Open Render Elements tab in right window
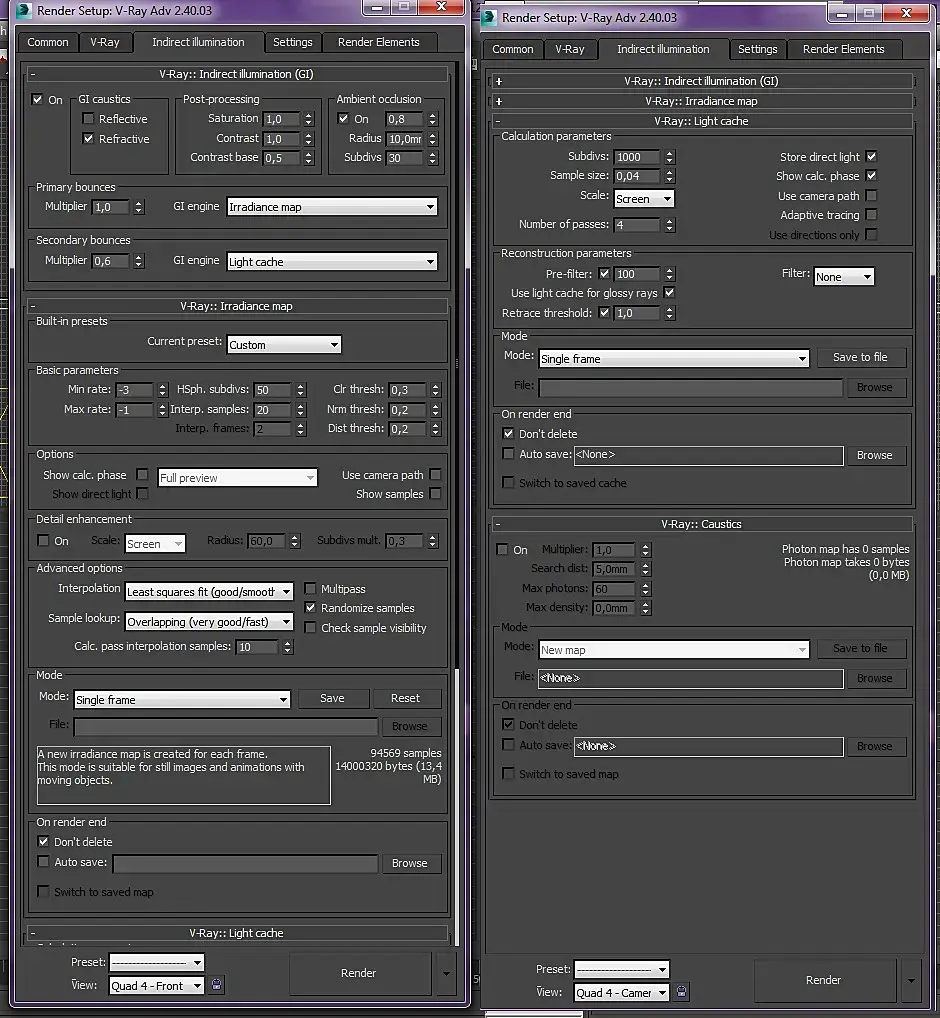Screen dimensions: 940x1018 point(843,49)
